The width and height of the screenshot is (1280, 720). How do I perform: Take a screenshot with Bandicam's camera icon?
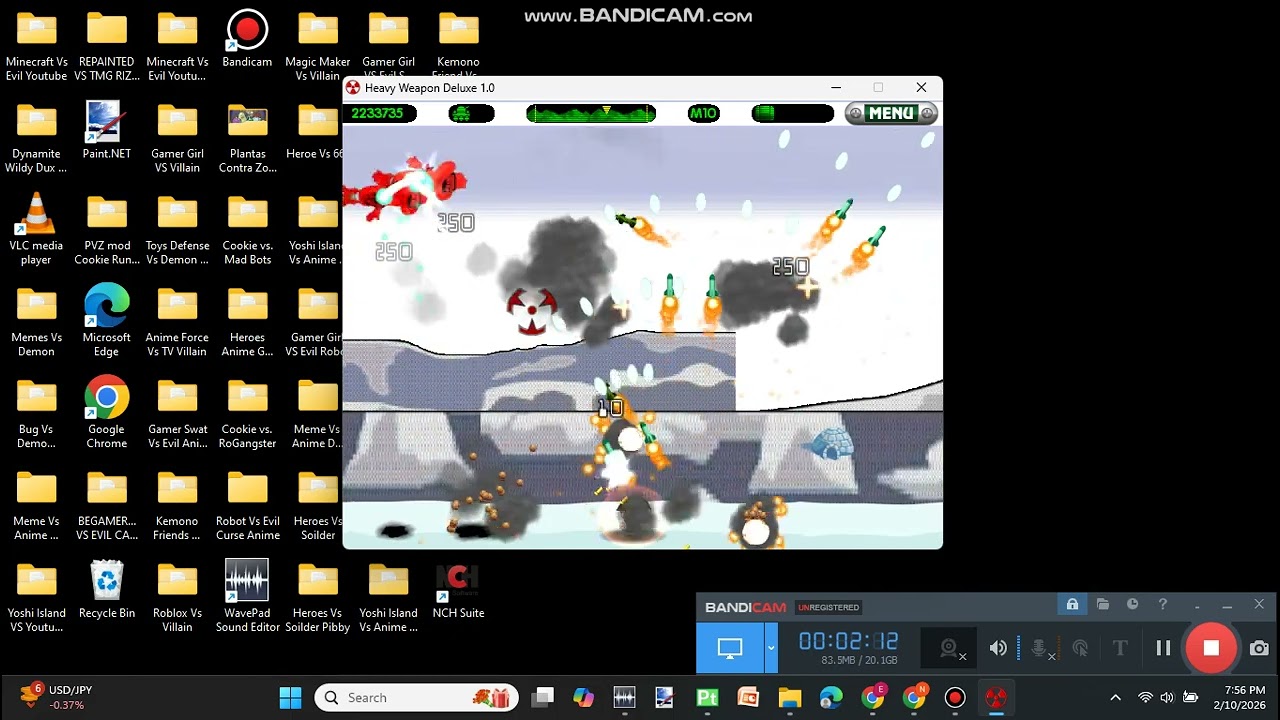1259,648
